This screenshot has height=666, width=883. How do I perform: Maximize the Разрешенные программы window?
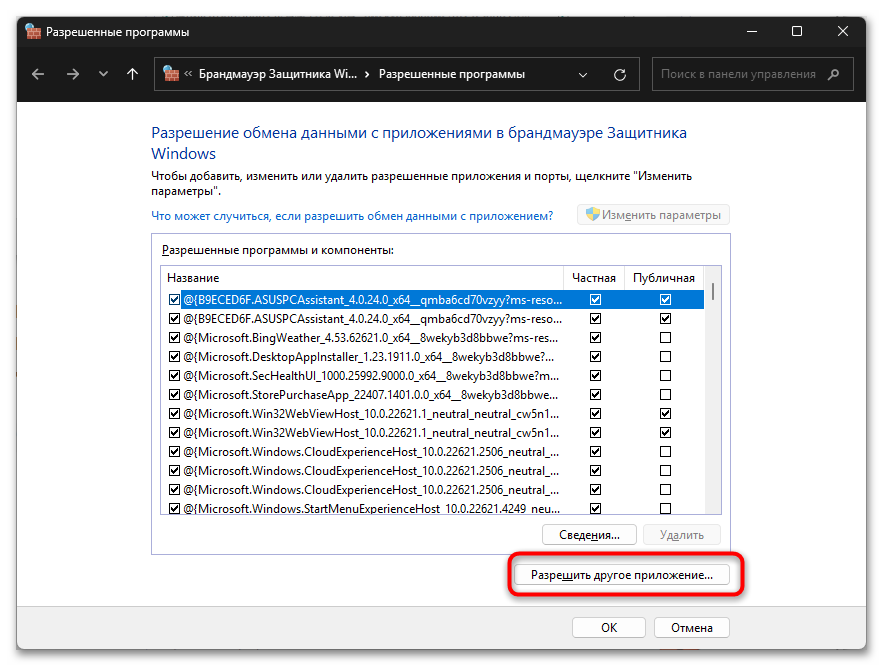click(x=797, y=32)
